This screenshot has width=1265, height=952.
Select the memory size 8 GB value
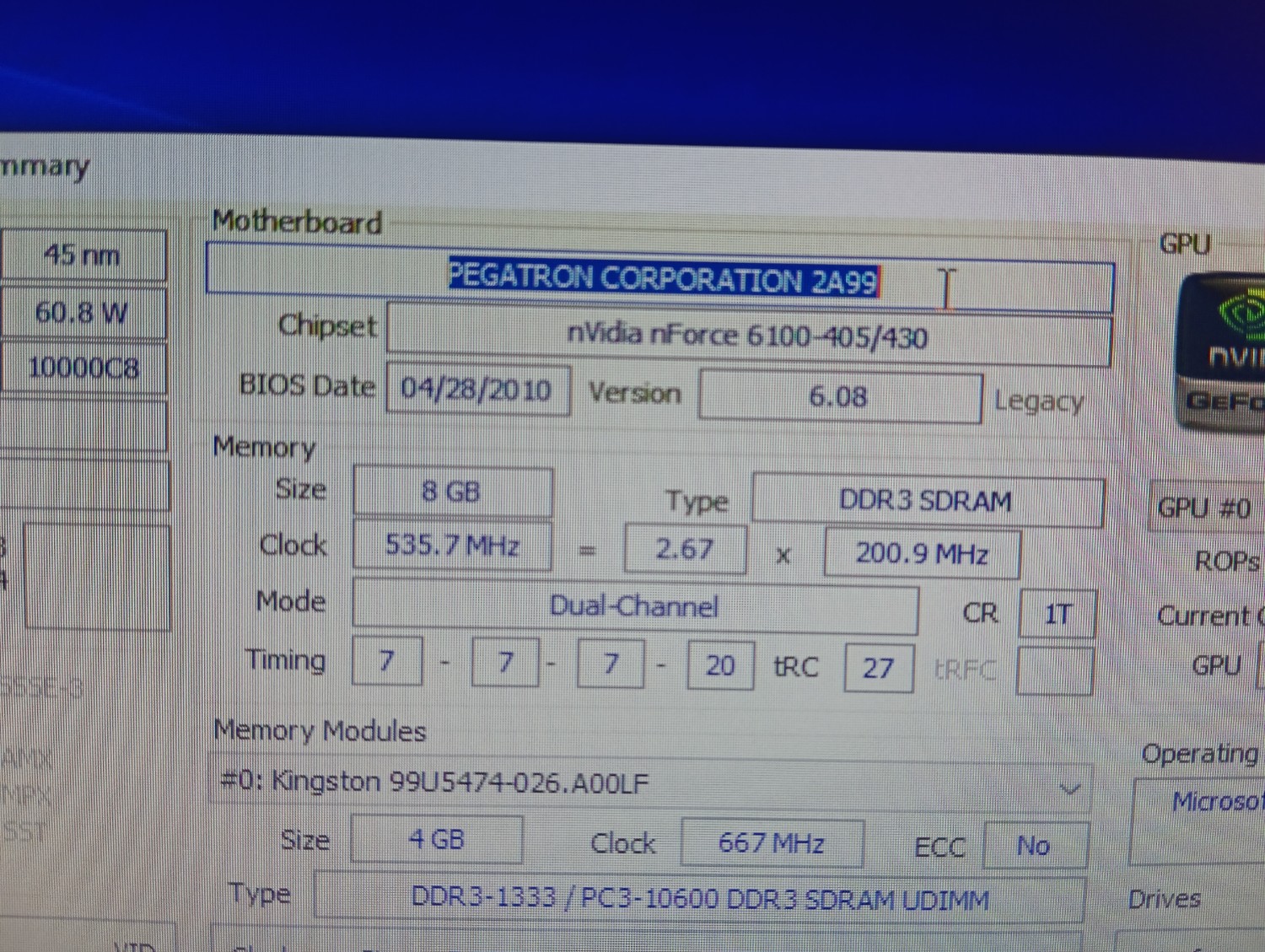[453, 492]
